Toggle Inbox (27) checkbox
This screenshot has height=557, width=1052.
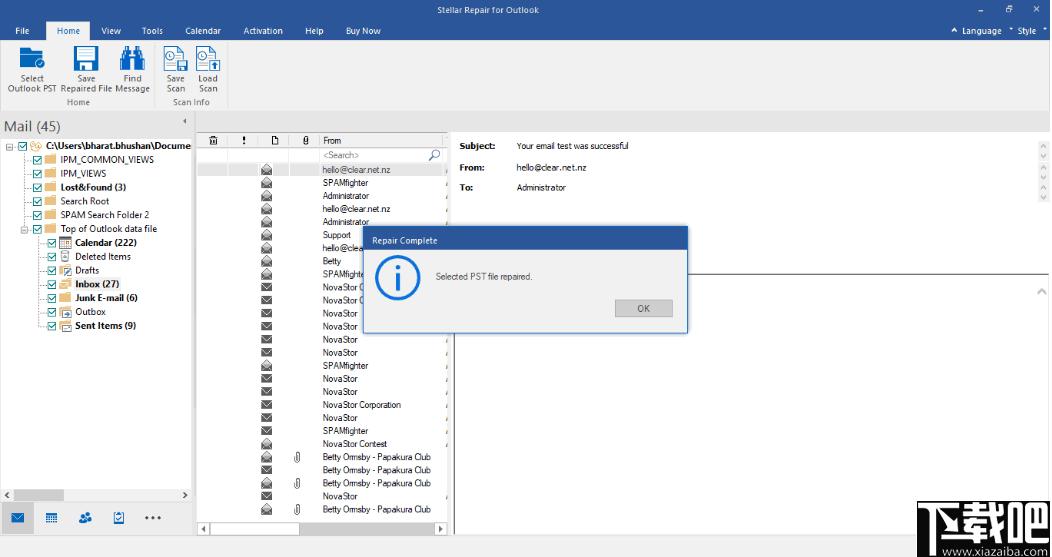tap(52, 285)
